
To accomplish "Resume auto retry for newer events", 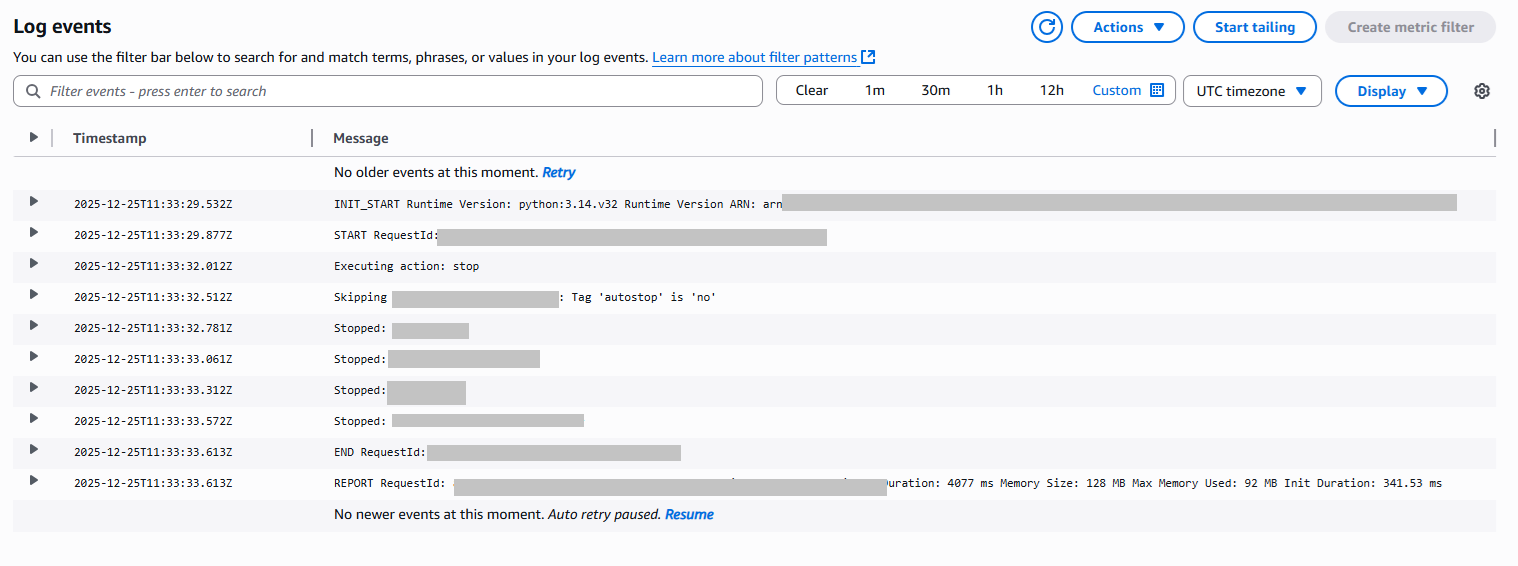I will pyautogui.click(x=689, y=514).
